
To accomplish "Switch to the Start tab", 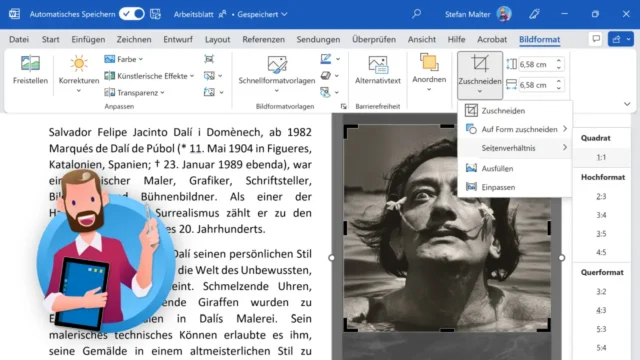I will pos(51,40).
